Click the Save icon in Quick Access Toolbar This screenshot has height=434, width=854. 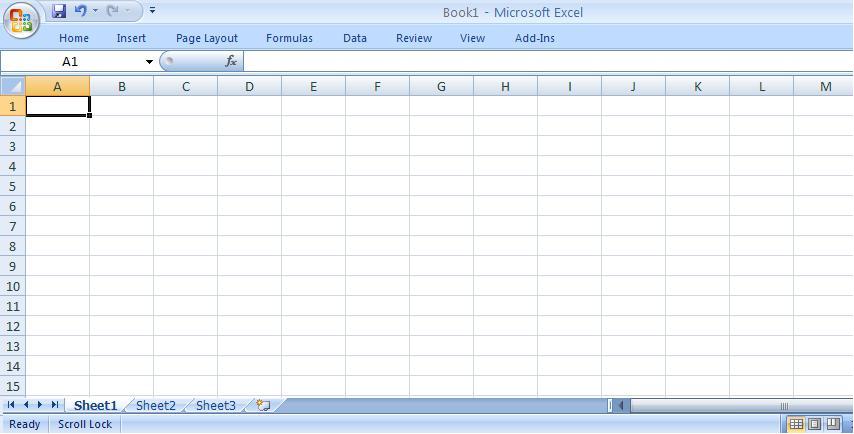[59, 11]
